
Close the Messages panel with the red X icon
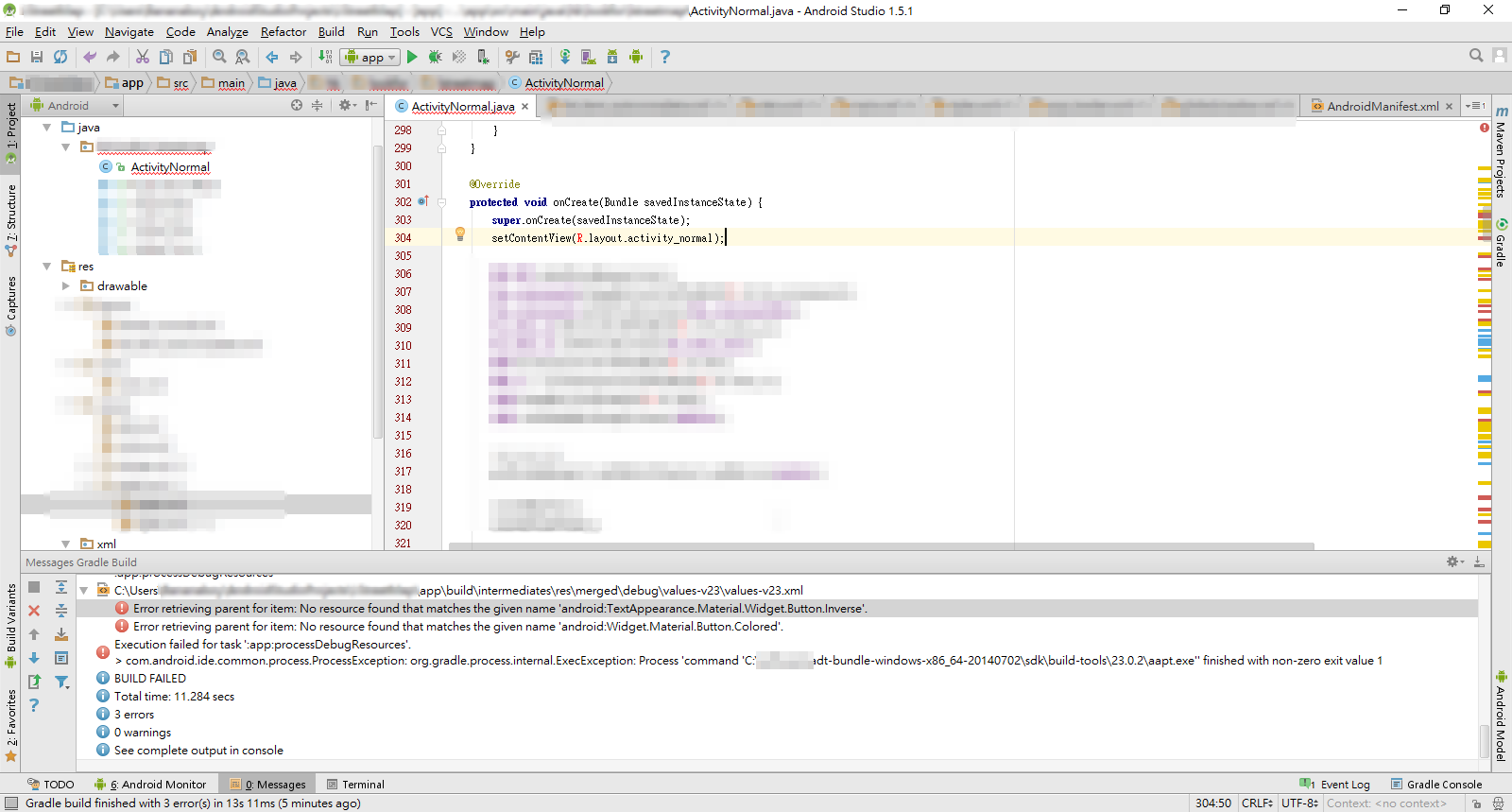34,611
